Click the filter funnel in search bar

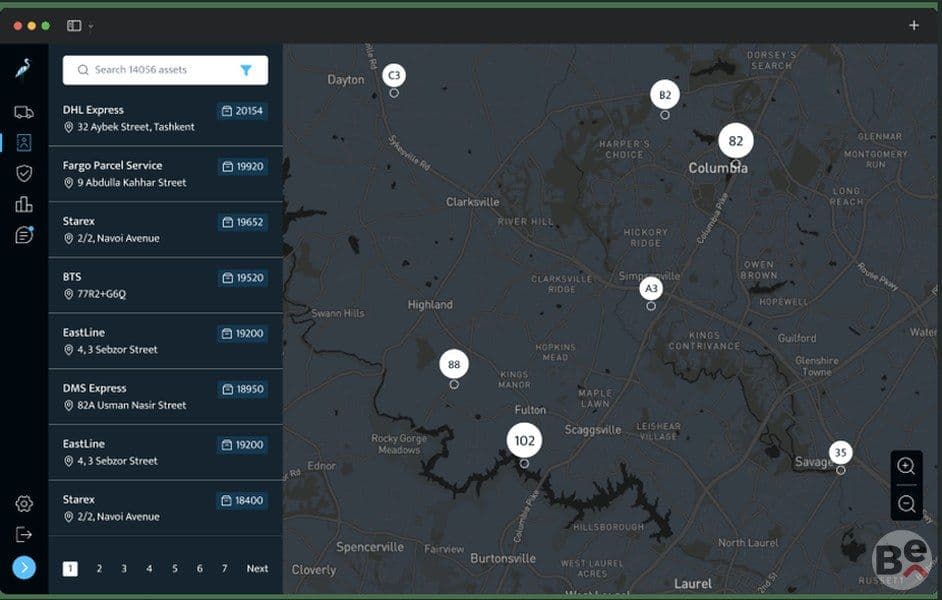(246, 70)
